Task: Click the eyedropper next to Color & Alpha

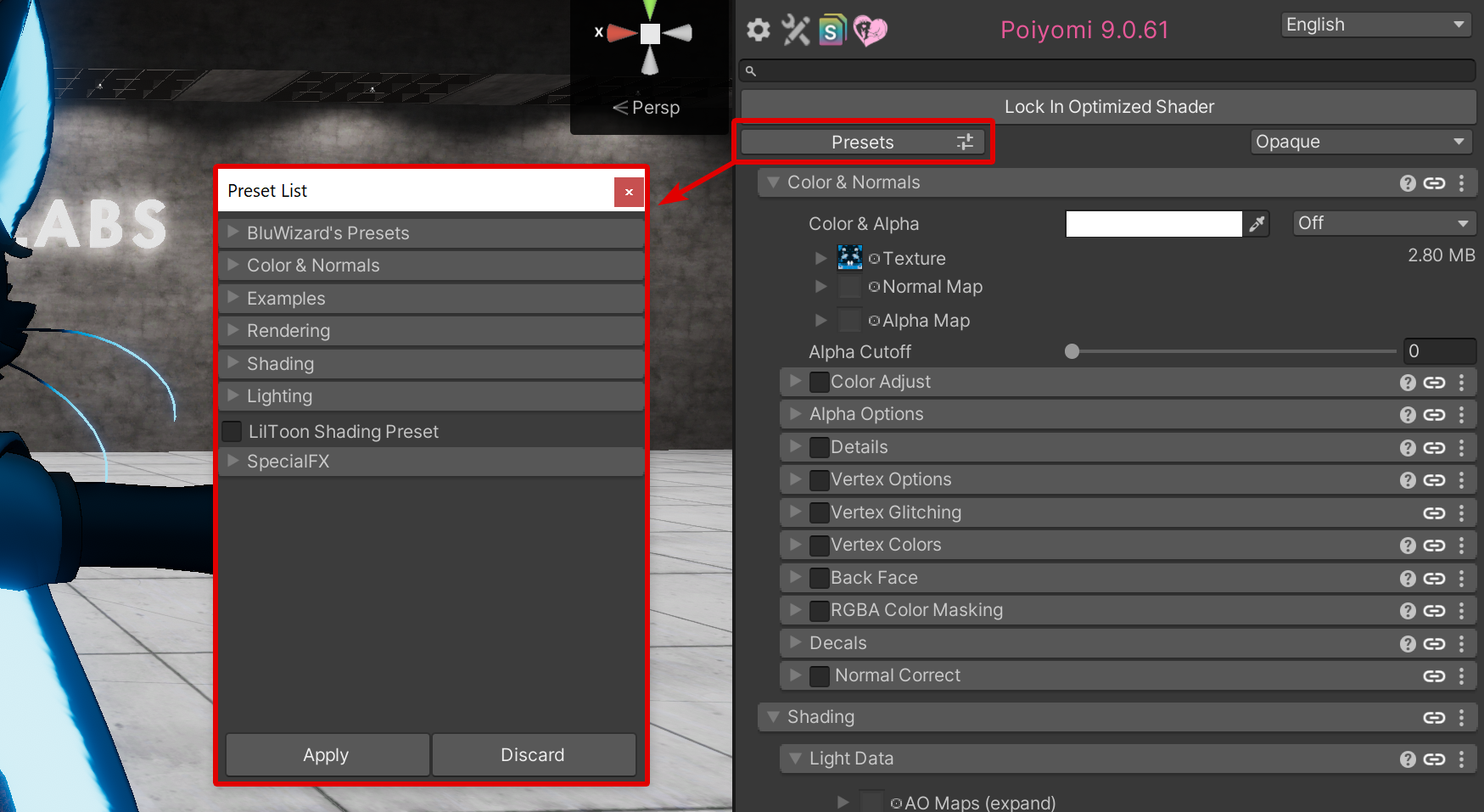Action: pyautogui.click(x=1257, y=224)
